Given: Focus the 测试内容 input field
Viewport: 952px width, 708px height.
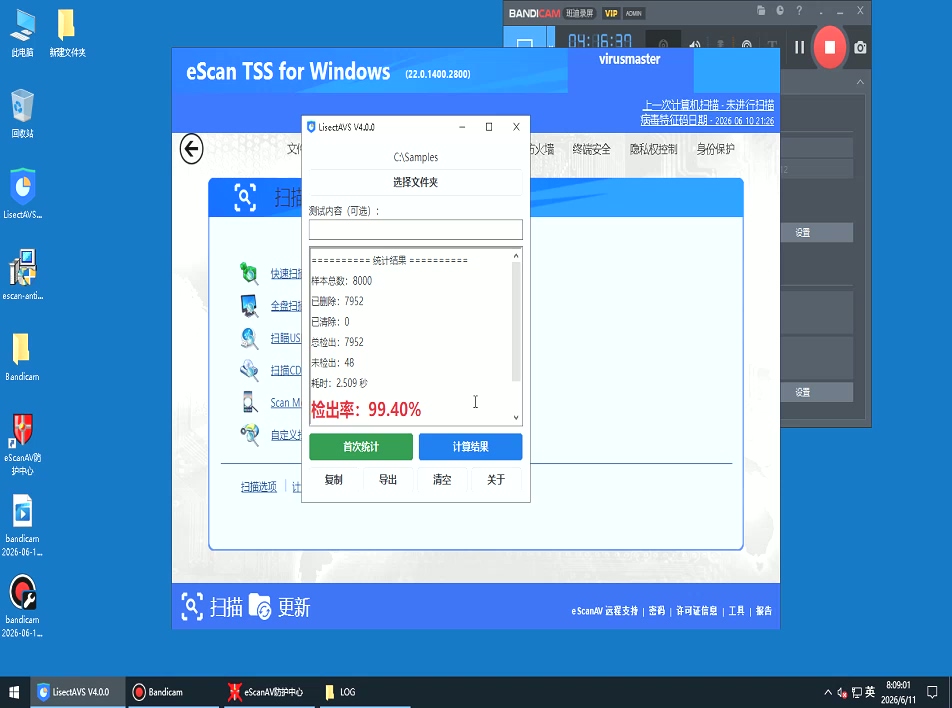Looking at the screenshot, I should click(415, 230).
